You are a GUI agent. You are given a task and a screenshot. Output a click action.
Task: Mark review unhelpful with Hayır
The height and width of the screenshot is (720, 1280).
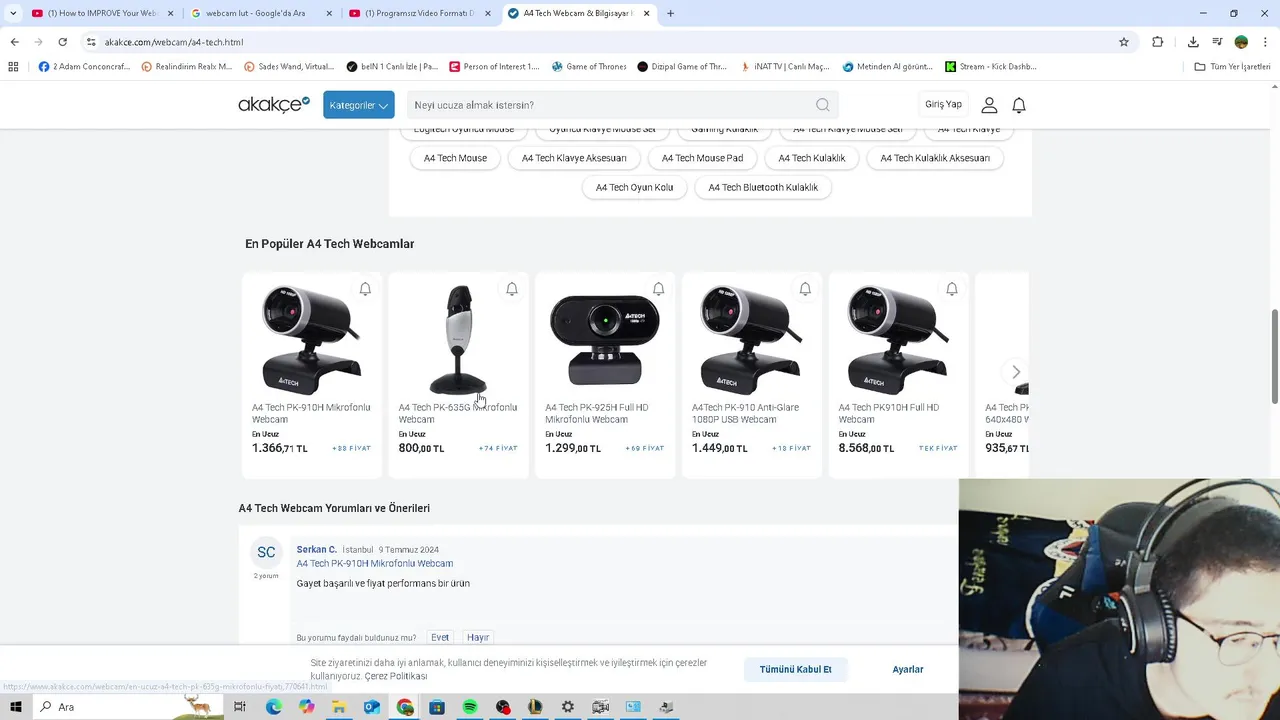[478, 637]
